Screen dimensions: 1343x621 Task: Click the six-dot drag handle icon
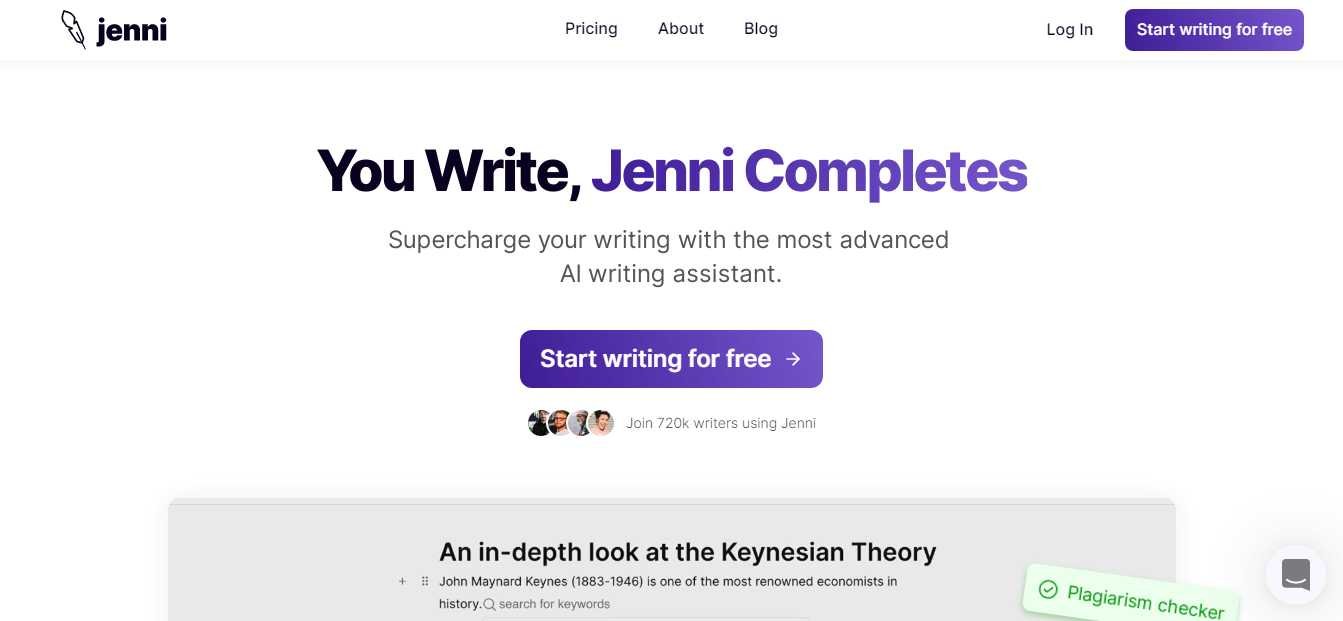[425, 581]
